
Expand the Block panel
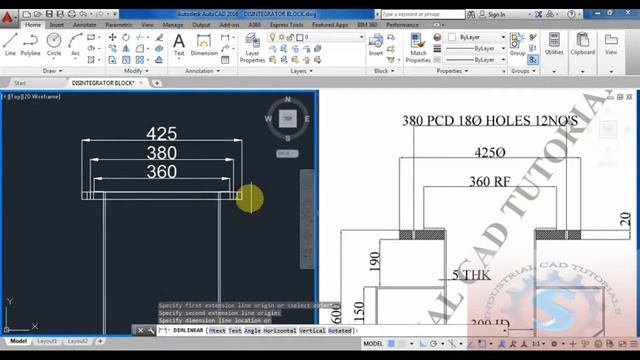pos(384,71)
